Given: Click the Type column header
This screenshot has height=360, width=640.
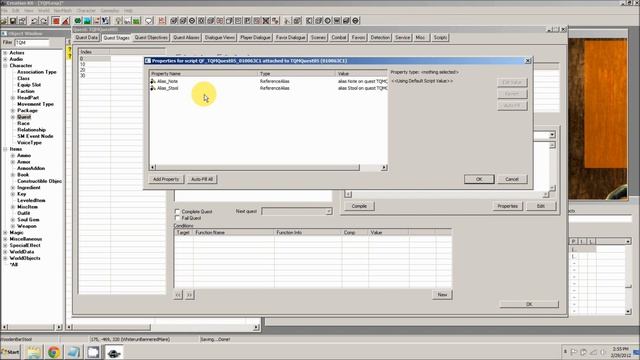Looking at the screenshot, I should 297,73.
